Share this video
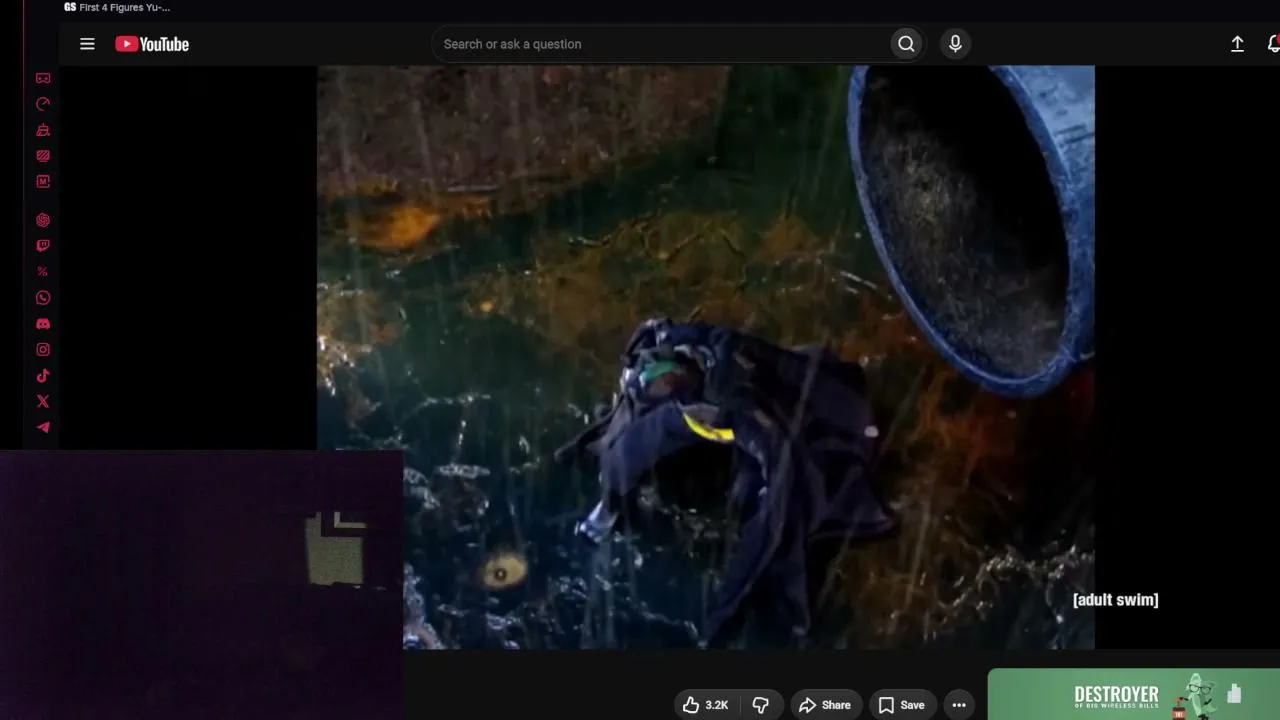Screen dimensions: 1280x720 tap(825, 705)
